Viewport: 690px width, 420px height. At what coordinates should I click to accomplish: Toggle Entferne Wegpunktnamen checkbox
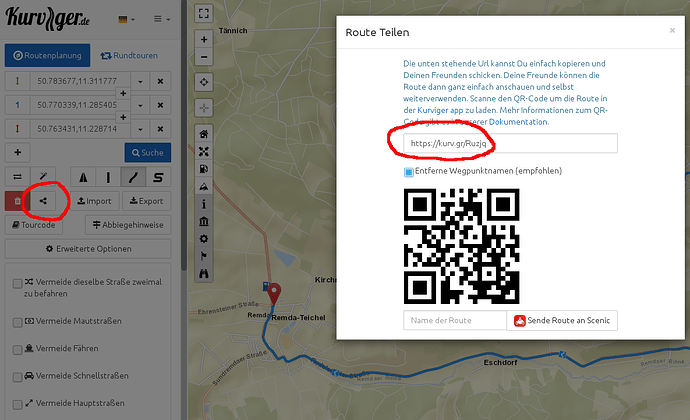pyautogui.click(x=408, y=172)
